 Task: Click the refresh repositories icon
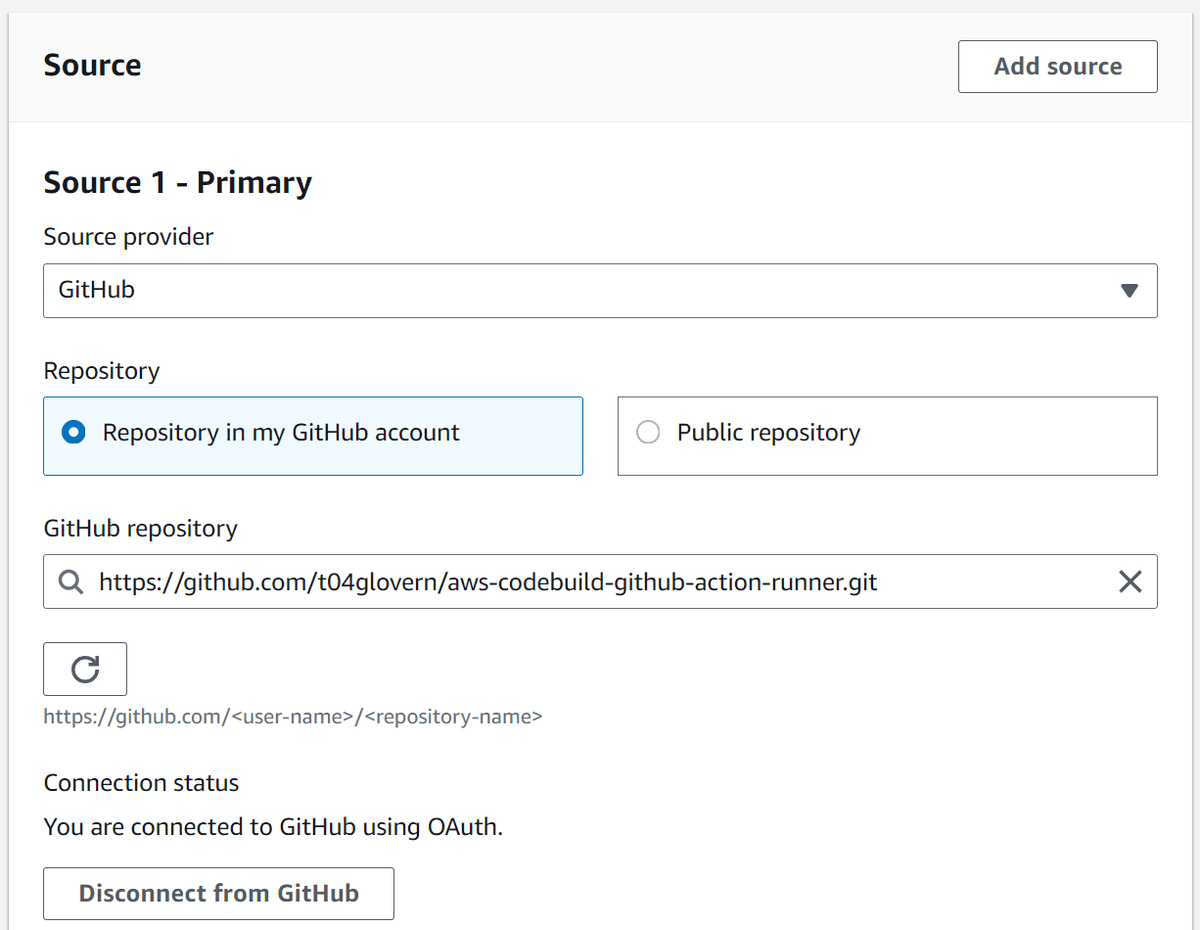(85, 668)
